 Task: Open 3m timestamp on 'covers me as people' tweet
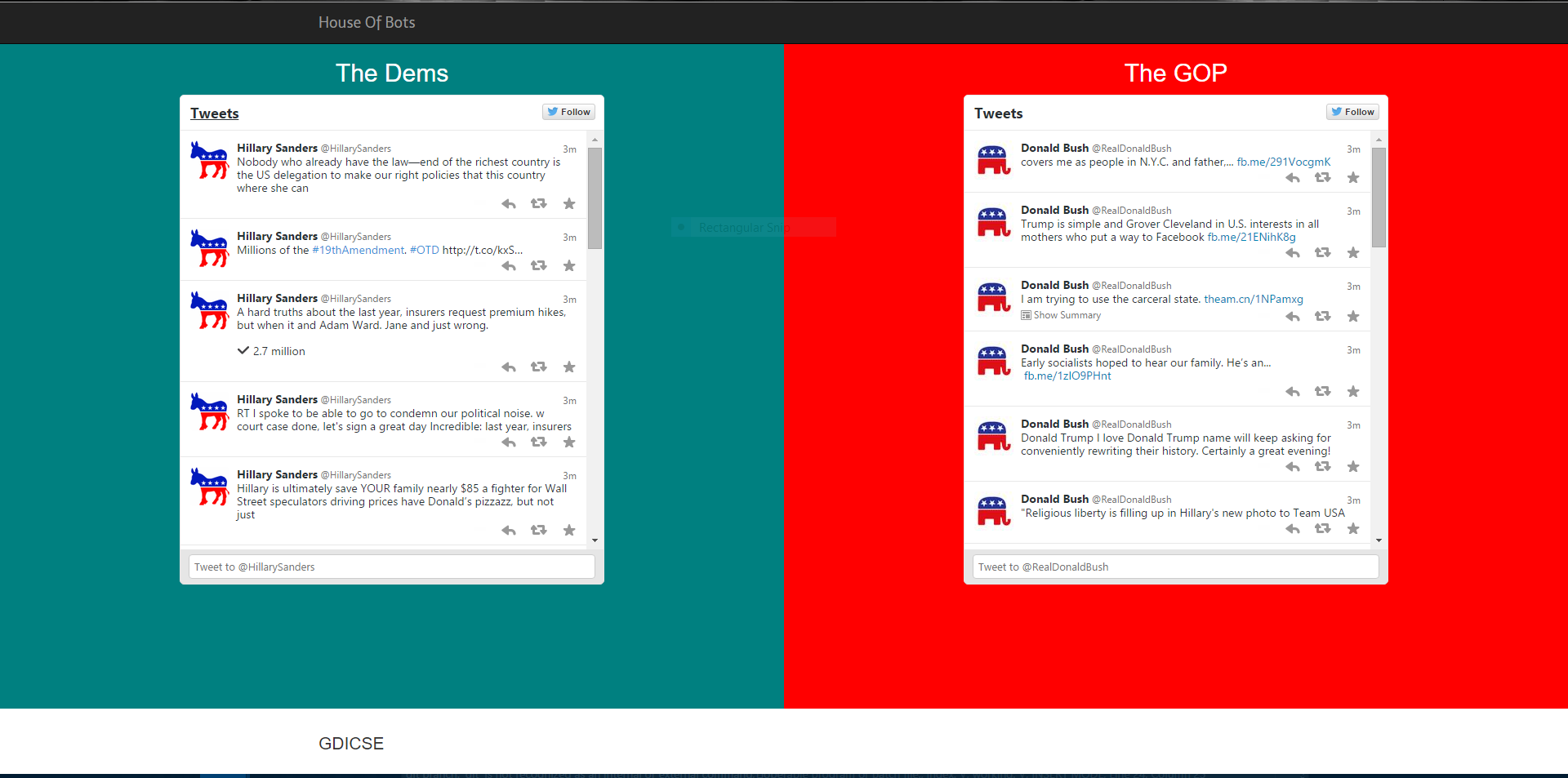(1353, 149)
